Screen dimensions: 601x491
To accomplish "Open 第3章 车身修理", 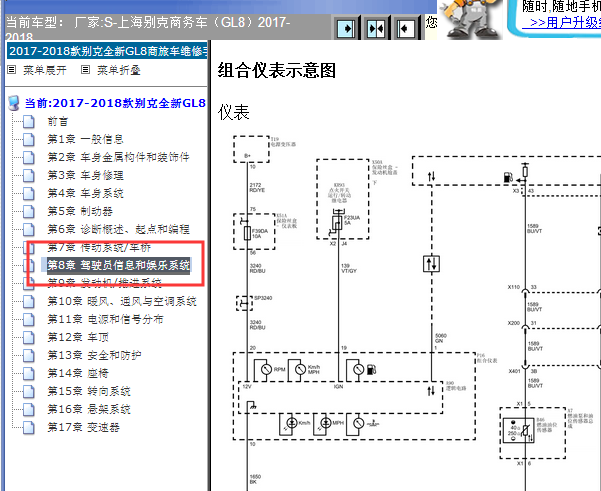I will pos(85,176).
